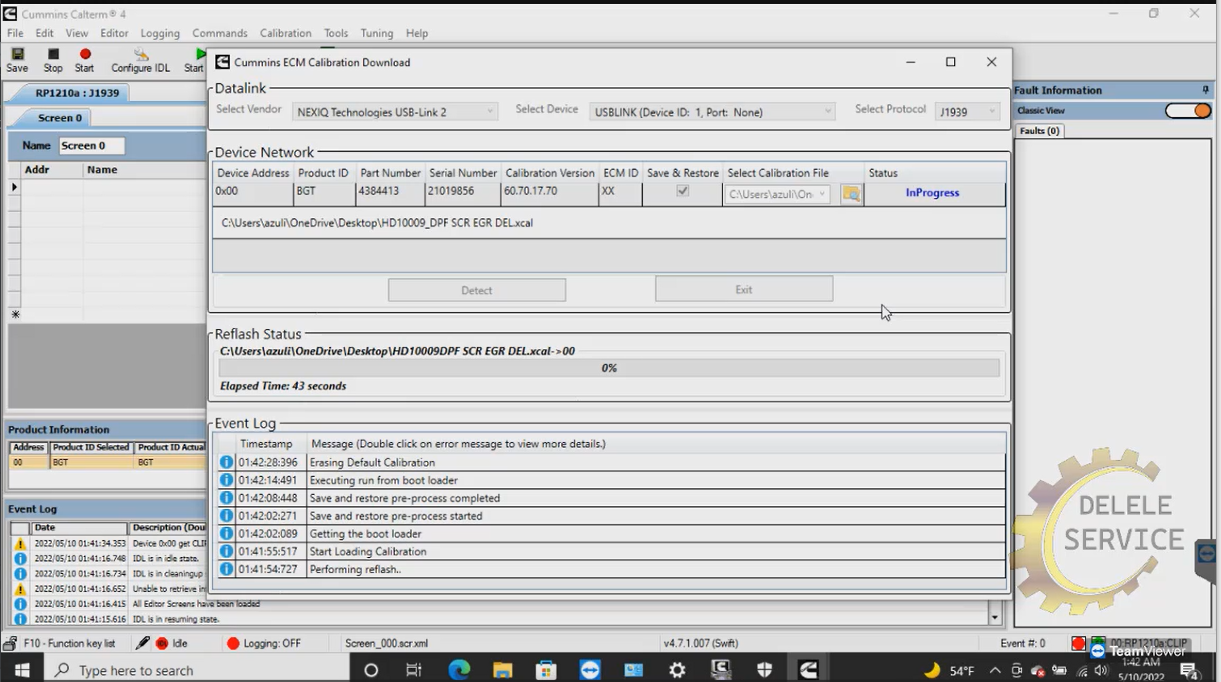Viewport: 1221px width, 682px height.
Task: Browse for a calibration file using folder icon
Action: coord(851,194)
